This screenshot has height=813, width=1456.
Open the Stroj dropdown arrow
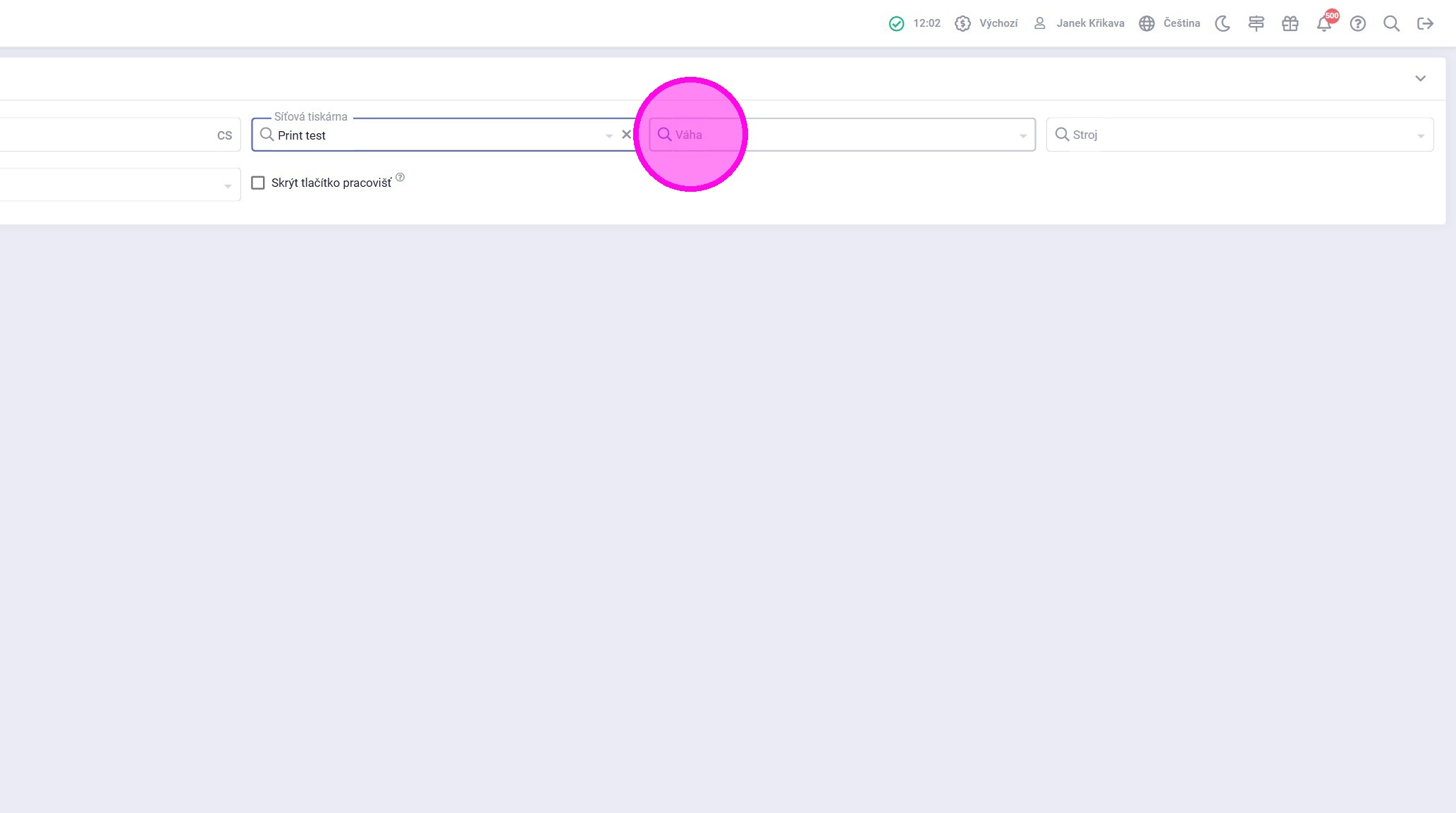1420,135
